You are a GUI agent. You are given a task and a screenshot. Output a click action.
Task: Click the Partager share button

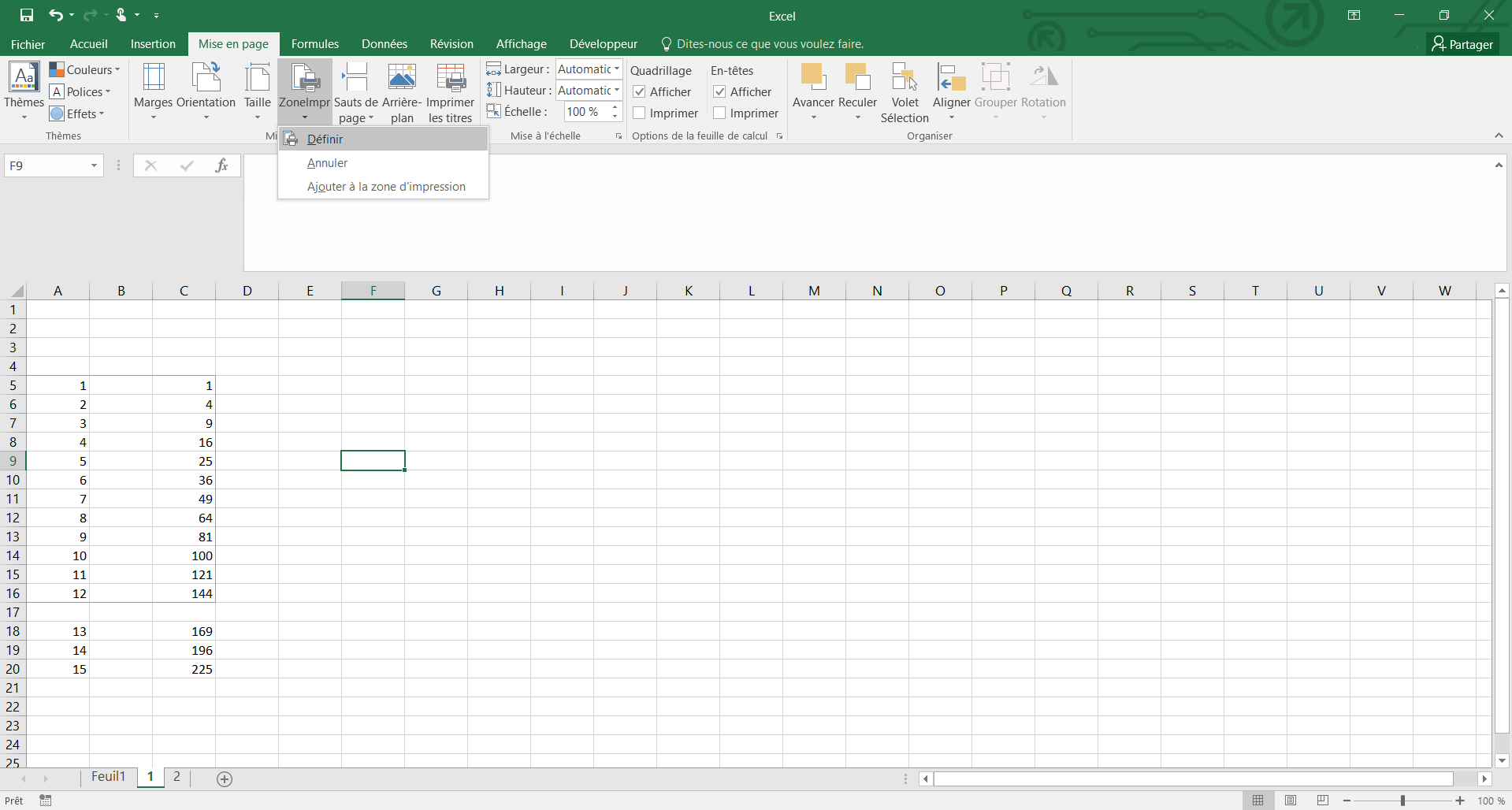point(1462,44)
